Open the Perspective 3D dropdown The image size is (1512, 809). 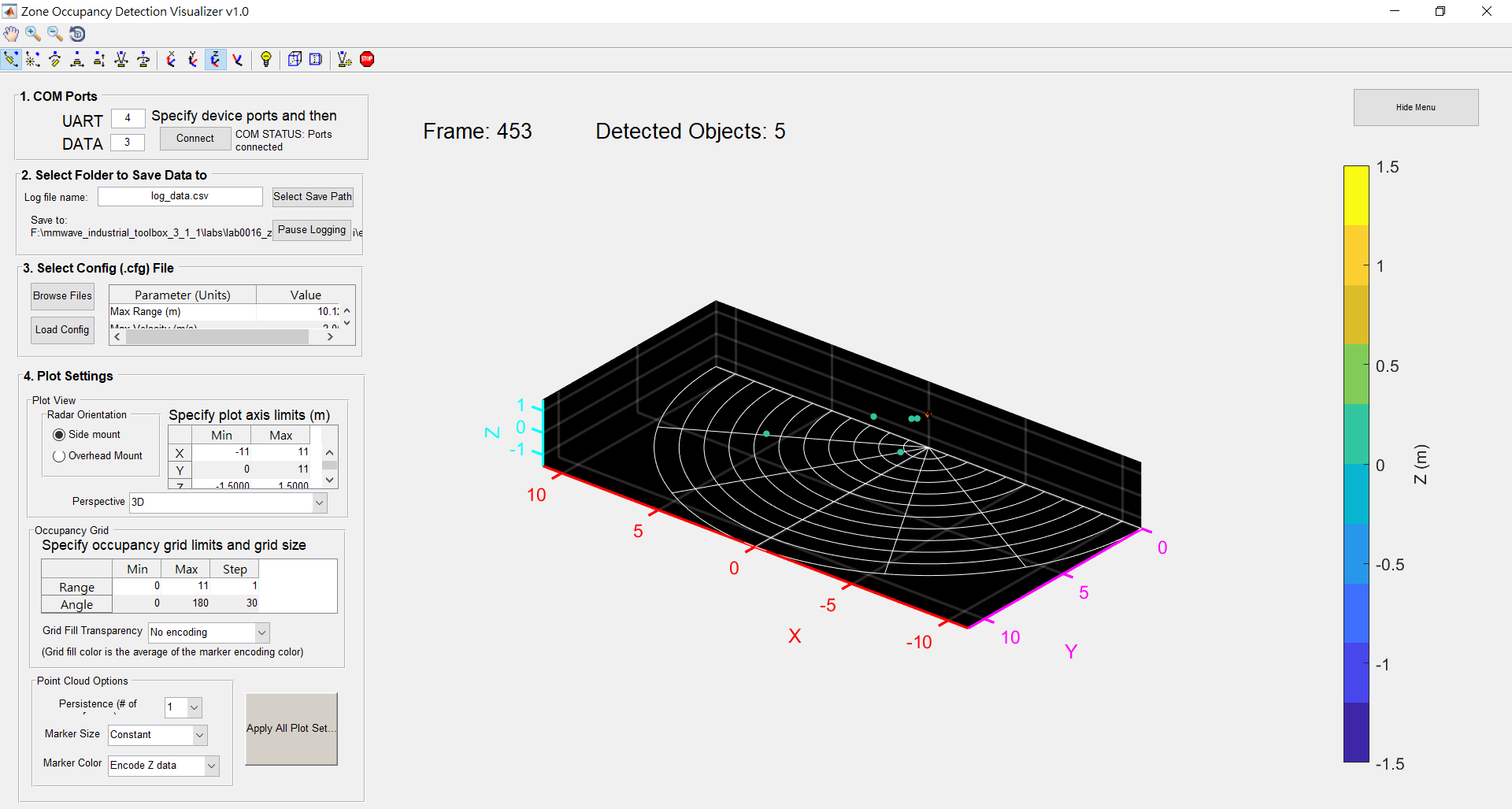tap(228, 503)
